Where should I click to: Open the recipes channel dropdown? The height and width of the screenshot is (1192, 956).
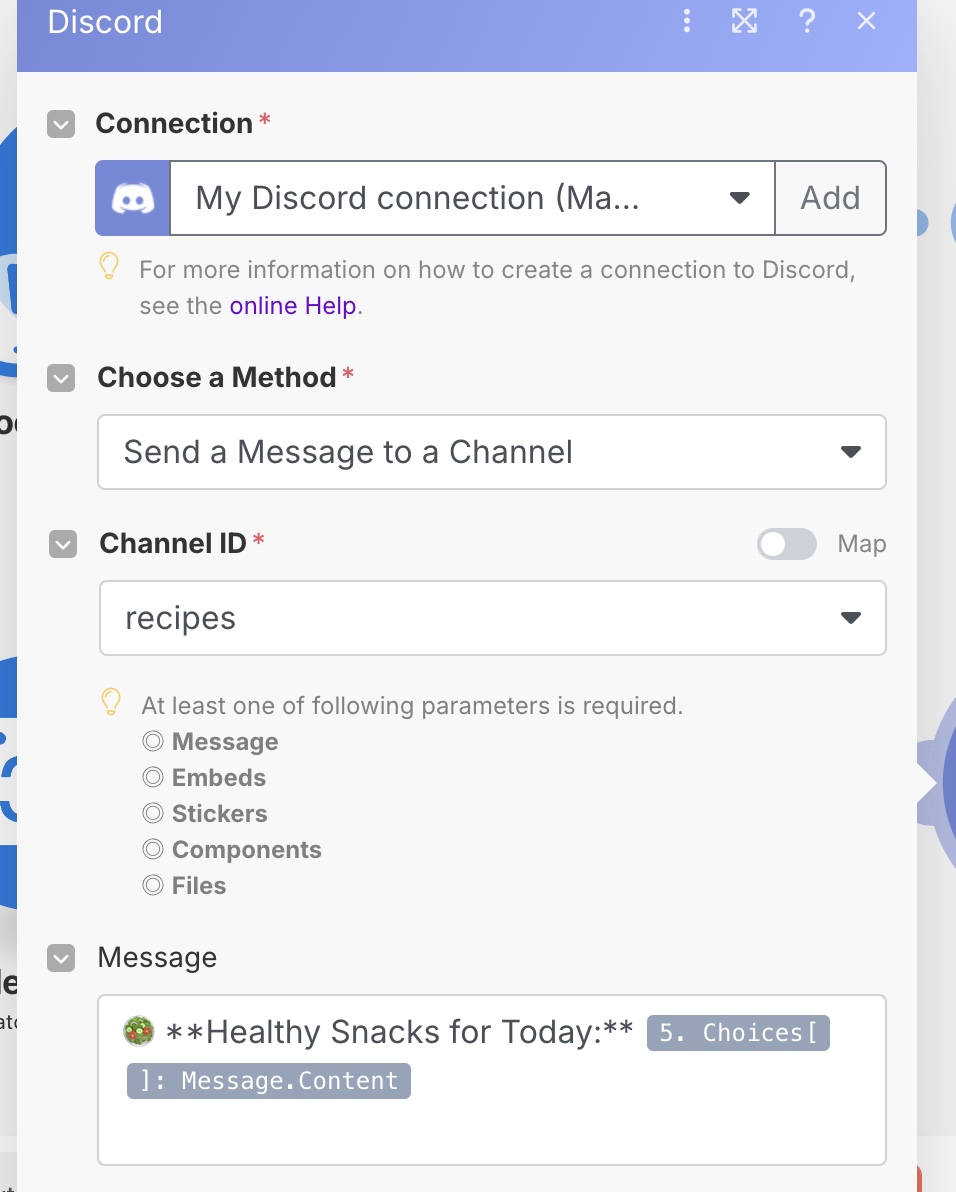click(492, 618)
